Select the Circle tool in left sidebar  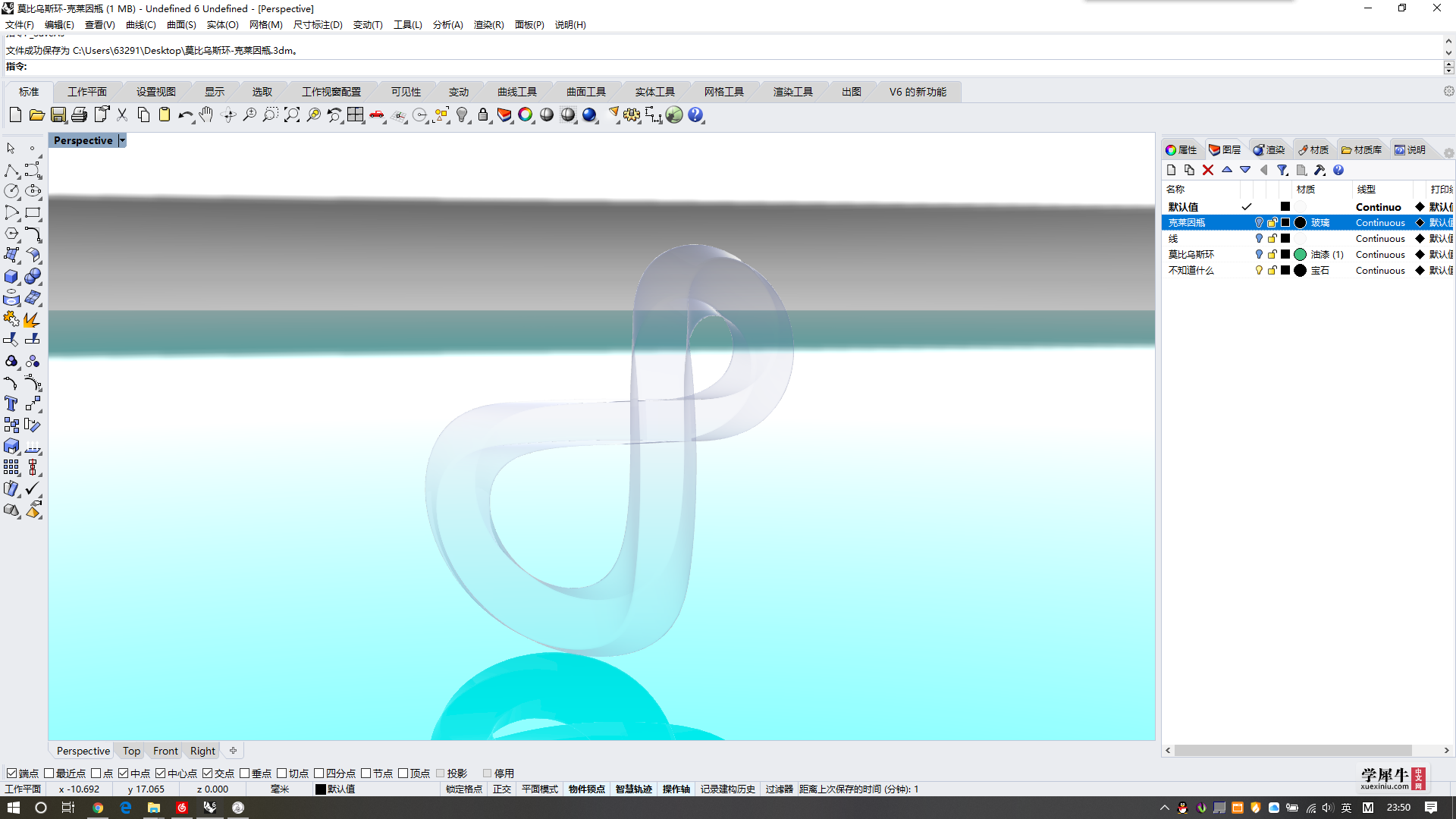coord(11,191)
